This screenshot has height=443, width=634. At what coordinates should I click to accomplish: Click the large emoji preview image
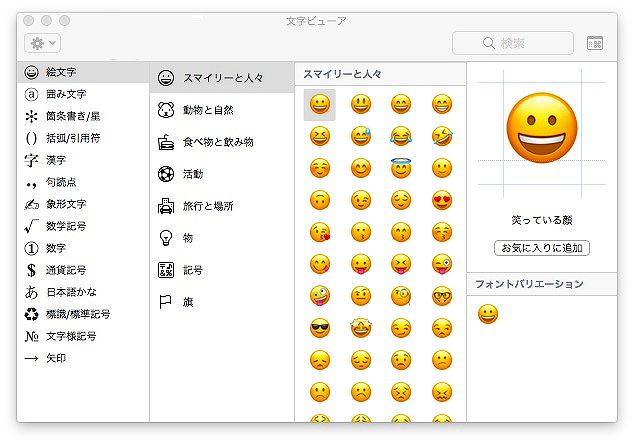541,131
